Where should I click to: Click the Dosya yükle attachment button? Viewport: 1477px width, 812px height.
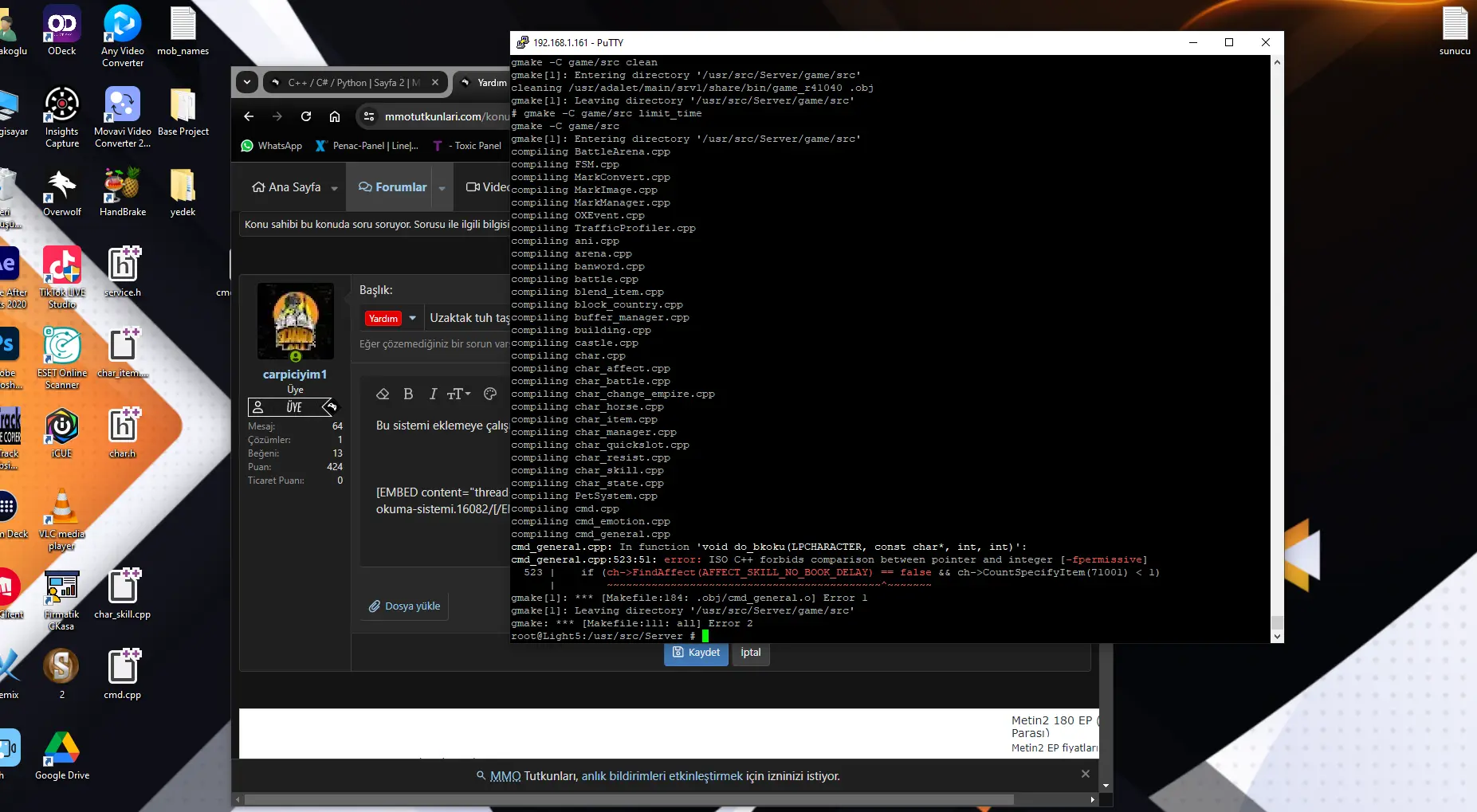404,606
